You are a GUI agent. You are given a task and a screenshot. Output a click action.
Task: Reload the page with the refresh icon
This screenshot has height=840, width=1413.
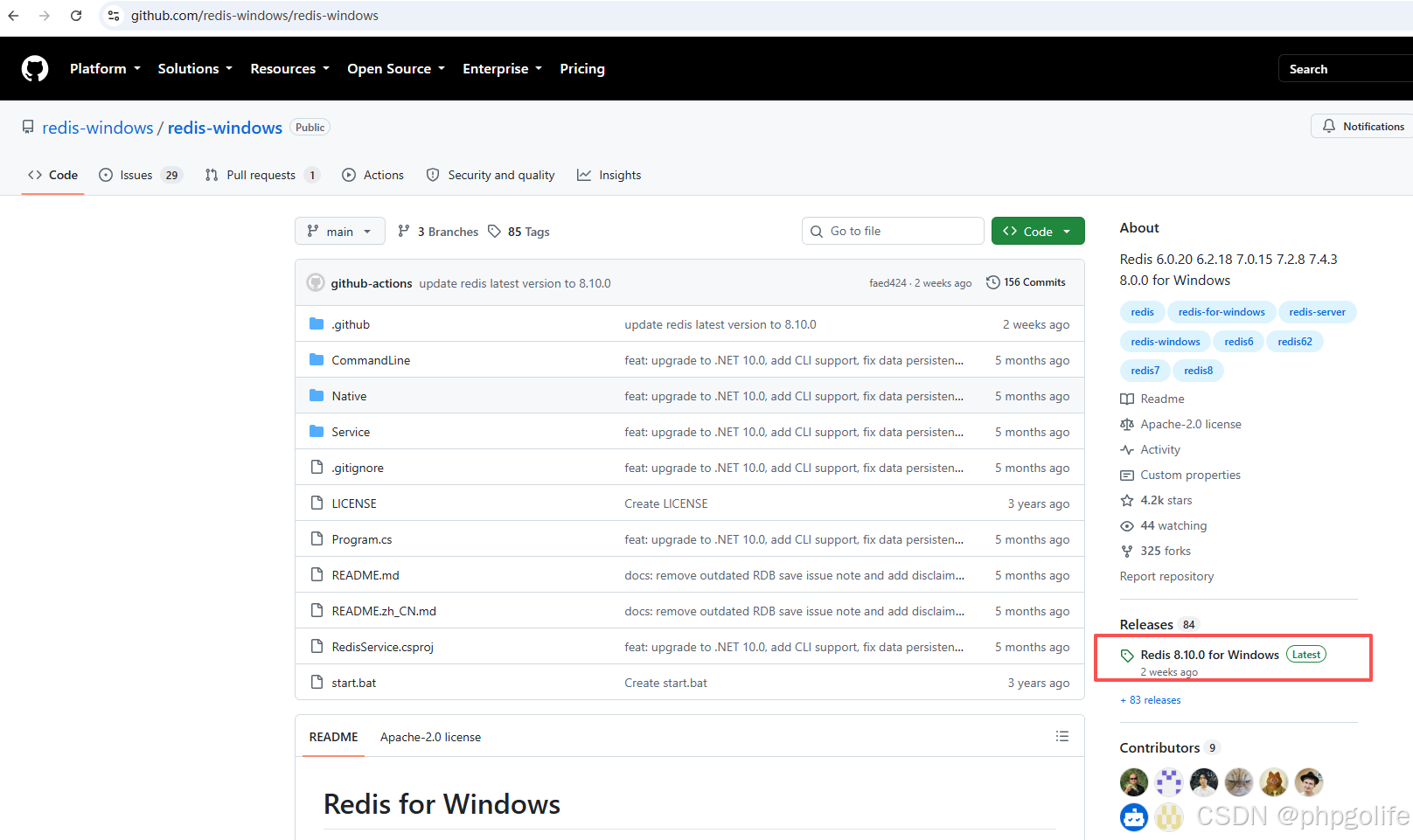pos(76,16)
